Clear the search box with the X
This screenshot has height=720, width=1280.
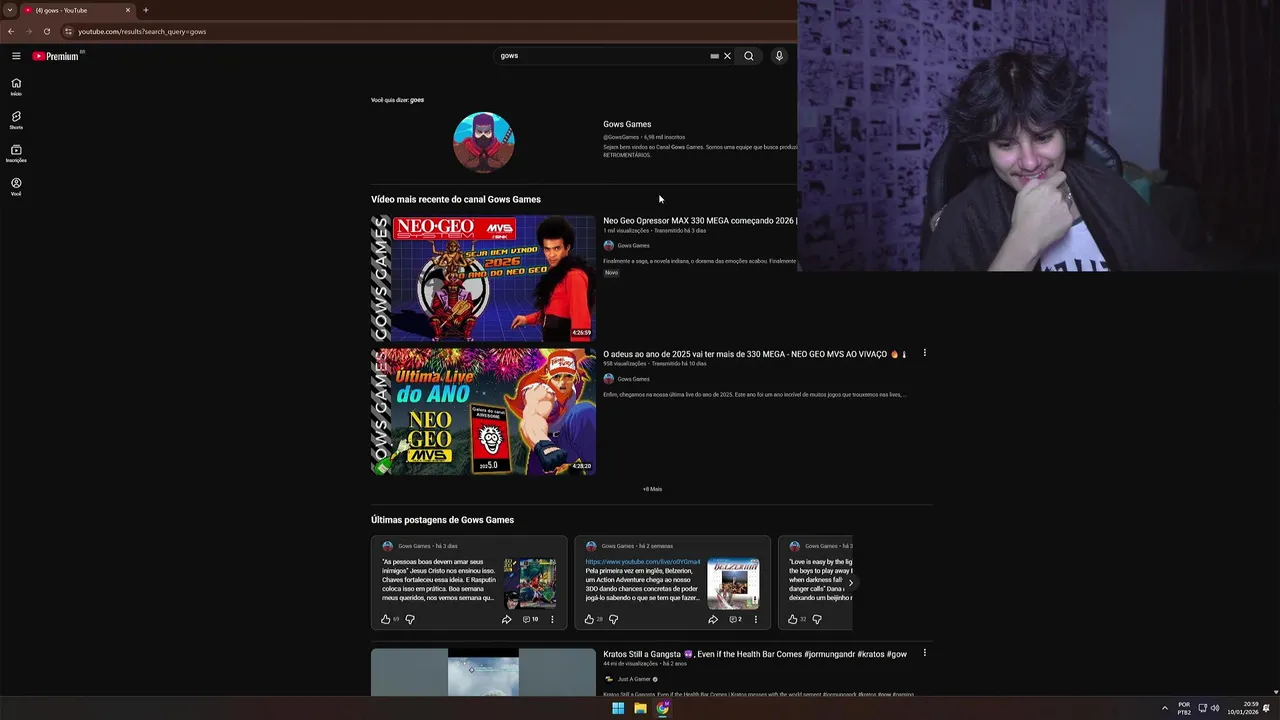[727, 56]
